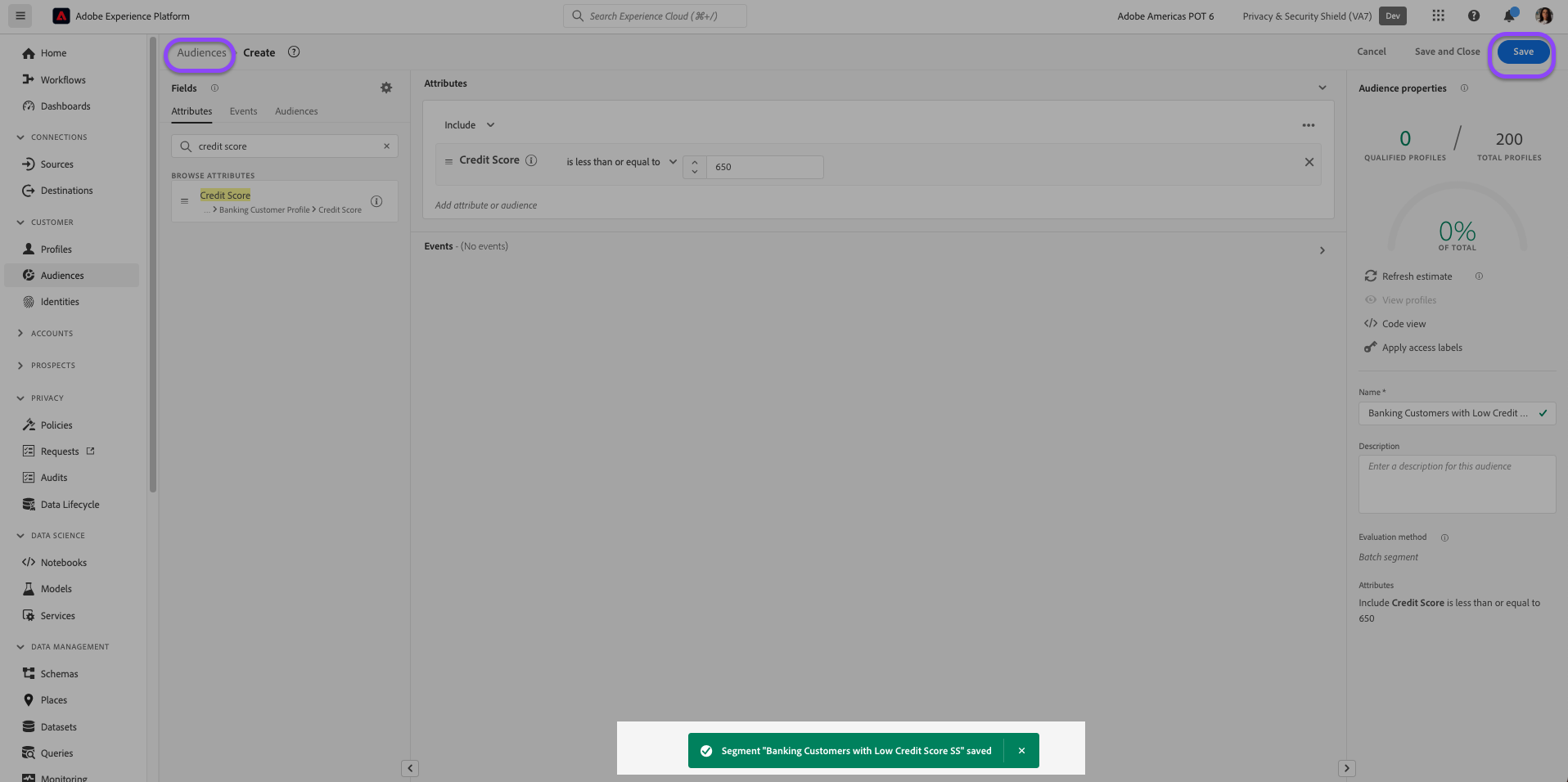Click the Refresh estimate icon

(x=1371, y=276)
